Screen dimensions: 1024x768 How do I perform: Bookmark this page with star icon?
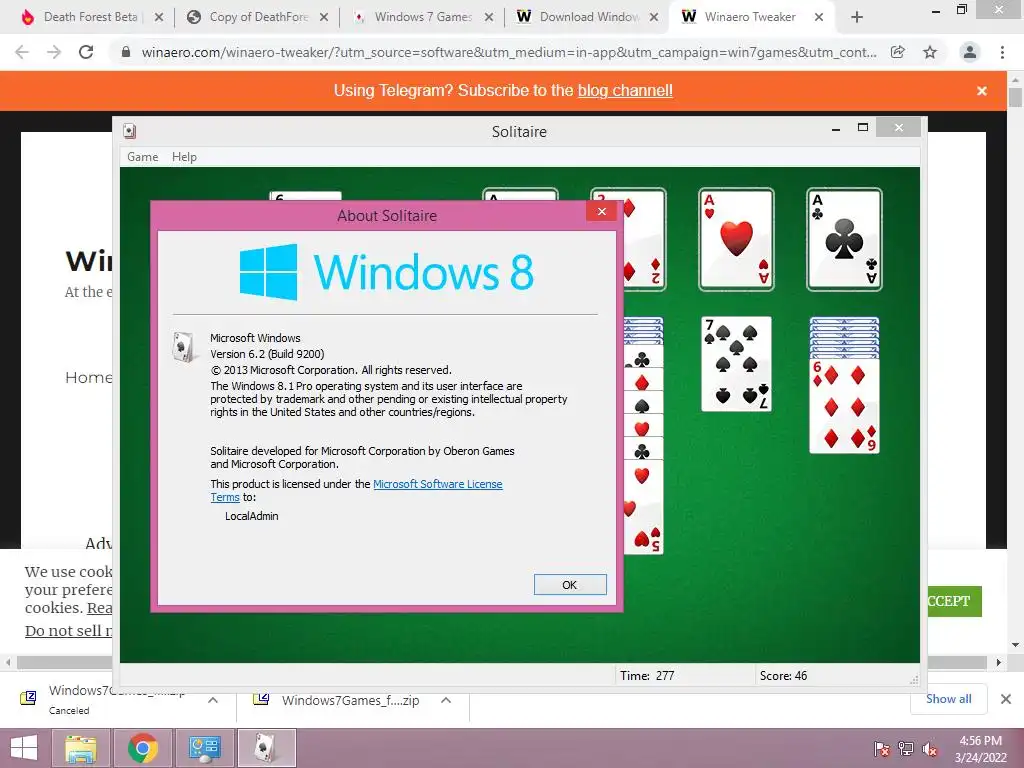(930, 52)
